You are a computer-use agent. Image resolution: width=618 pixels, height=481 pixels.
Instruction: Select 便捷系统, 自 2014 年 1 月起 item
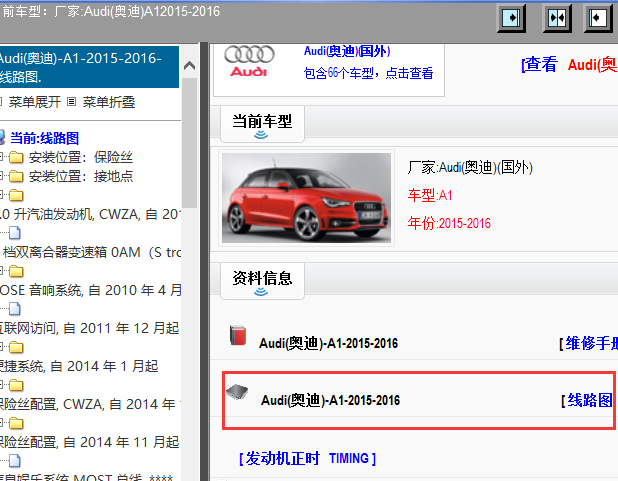[x=79, y=366]
